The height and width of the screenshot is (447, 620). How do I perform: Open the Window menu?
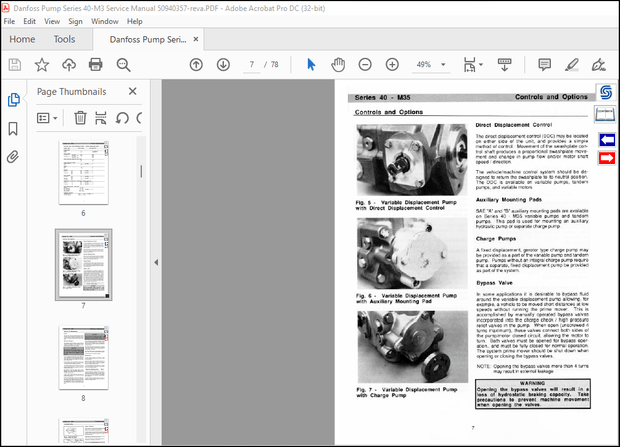pos(105,21)
